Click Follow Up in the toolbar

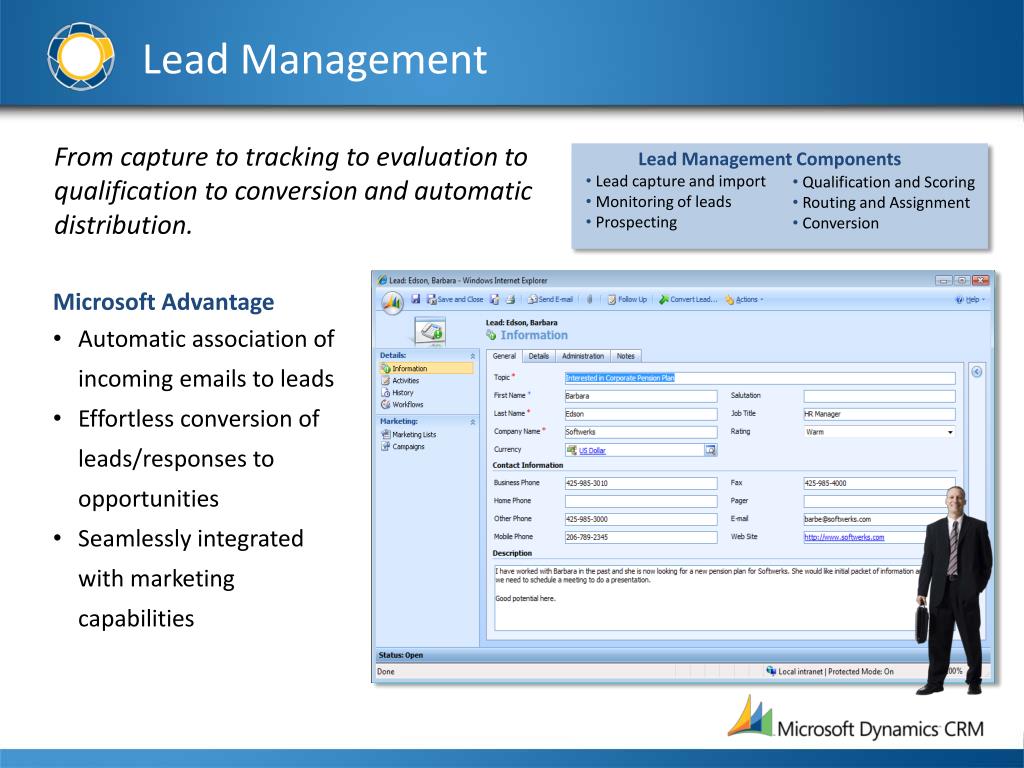627,299
